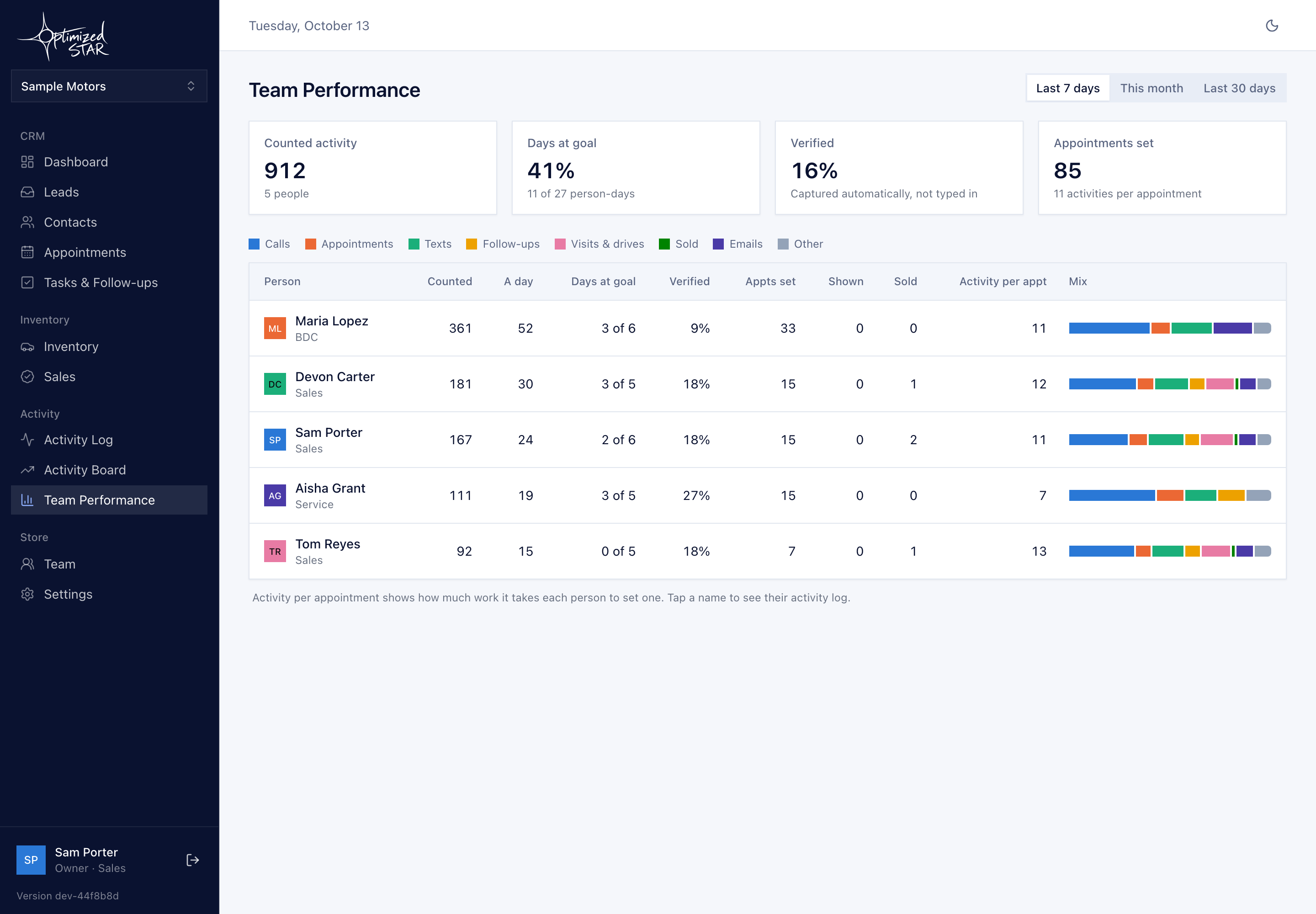Switch to Last 30 days range
This screenshot has width=1316, height=914.
coord(1239,88)
